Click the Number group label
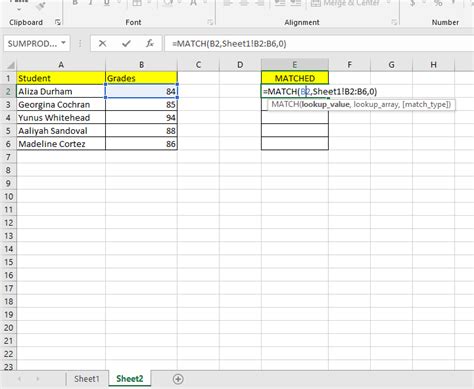 [445, 22]
